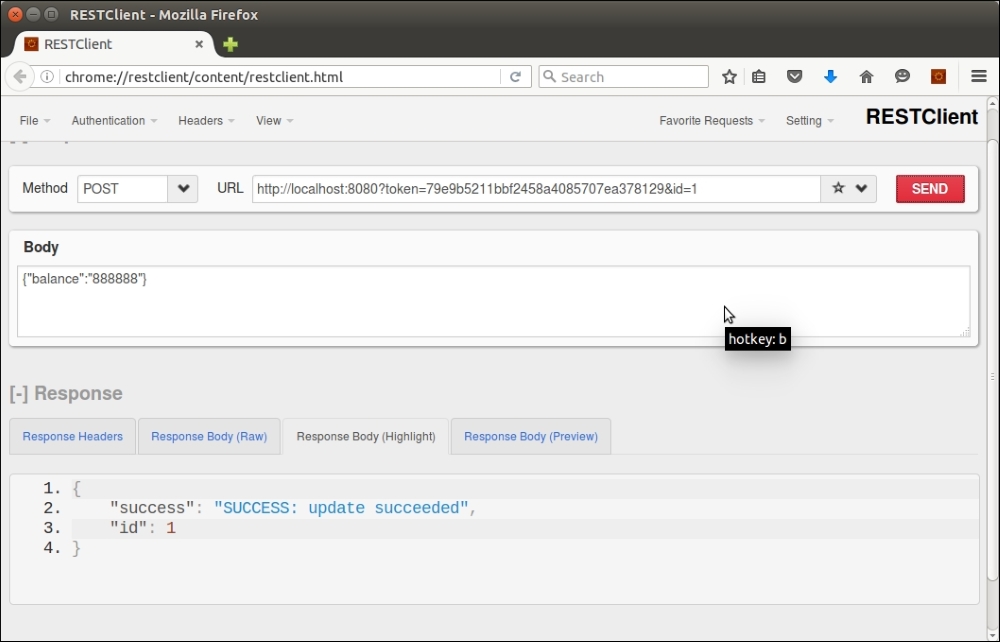Click the new tab plus button
Viewport: 1000px width, 642px height.
[230, 44]
